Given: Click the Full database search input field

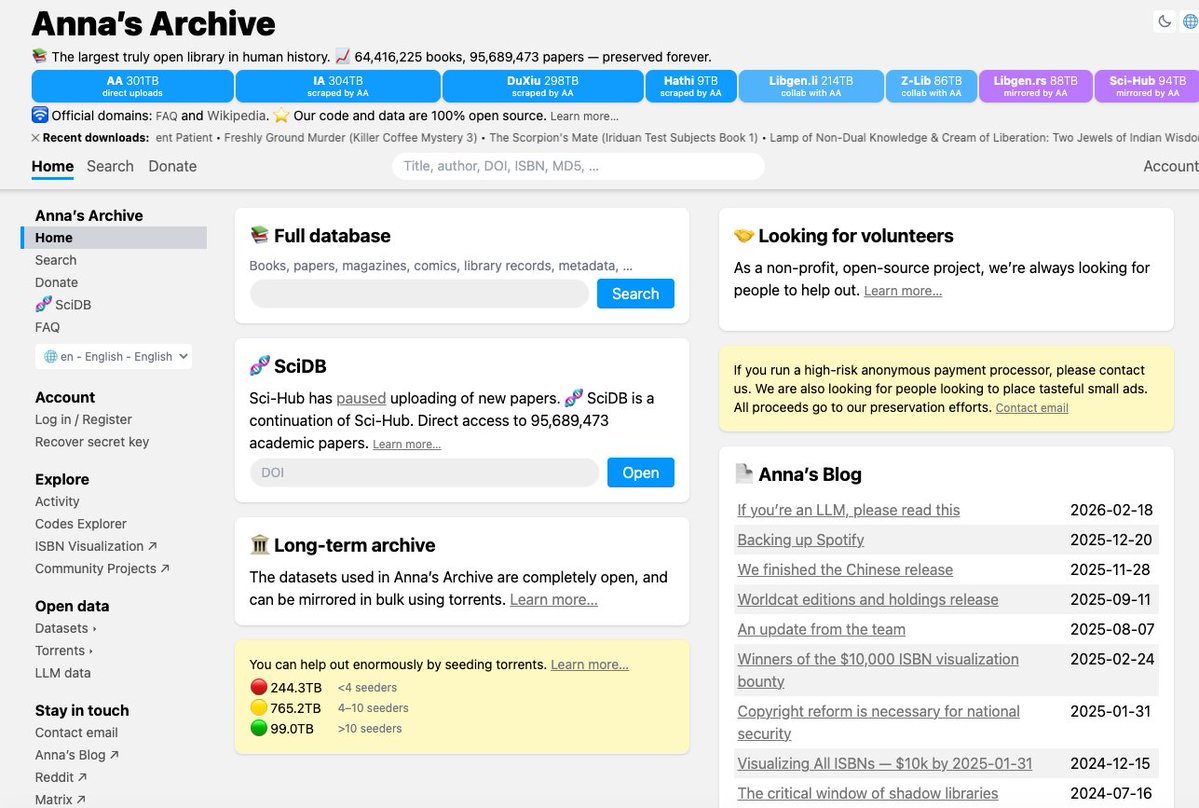Looking at the screenshot, I should 419,294.
